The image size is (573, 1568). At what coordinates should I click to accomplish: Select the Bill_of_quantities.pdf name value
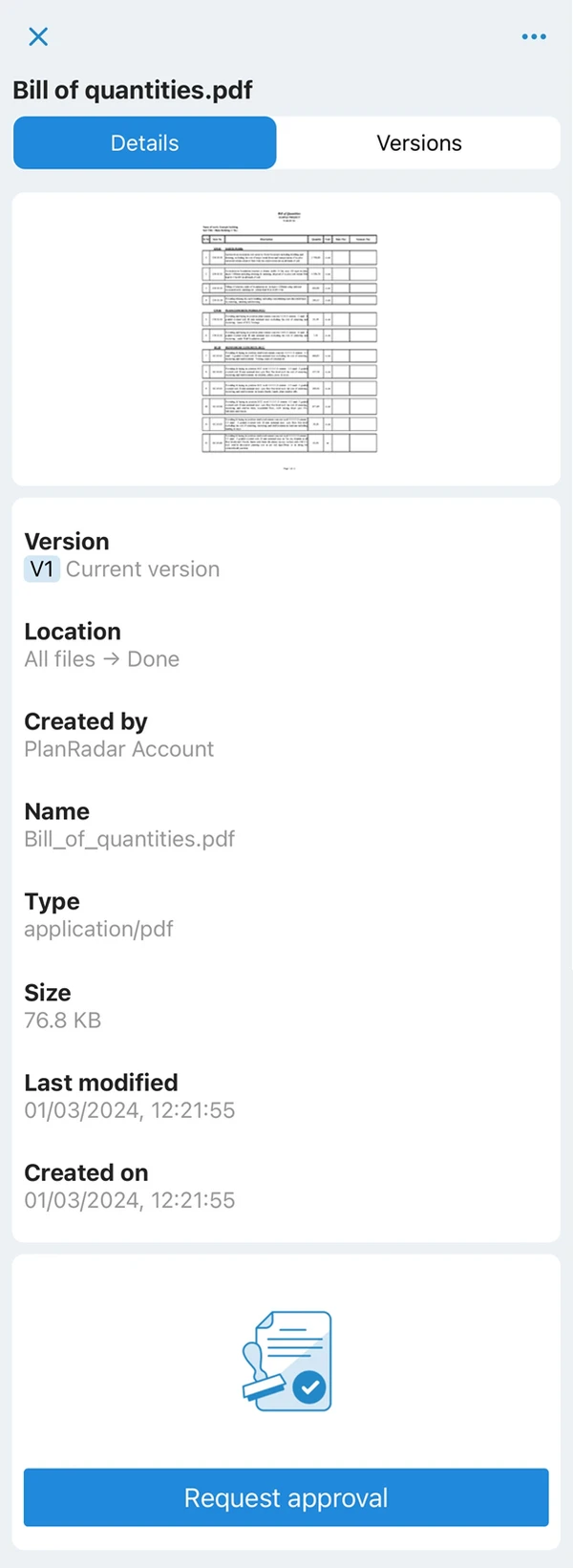coord(130,839)
